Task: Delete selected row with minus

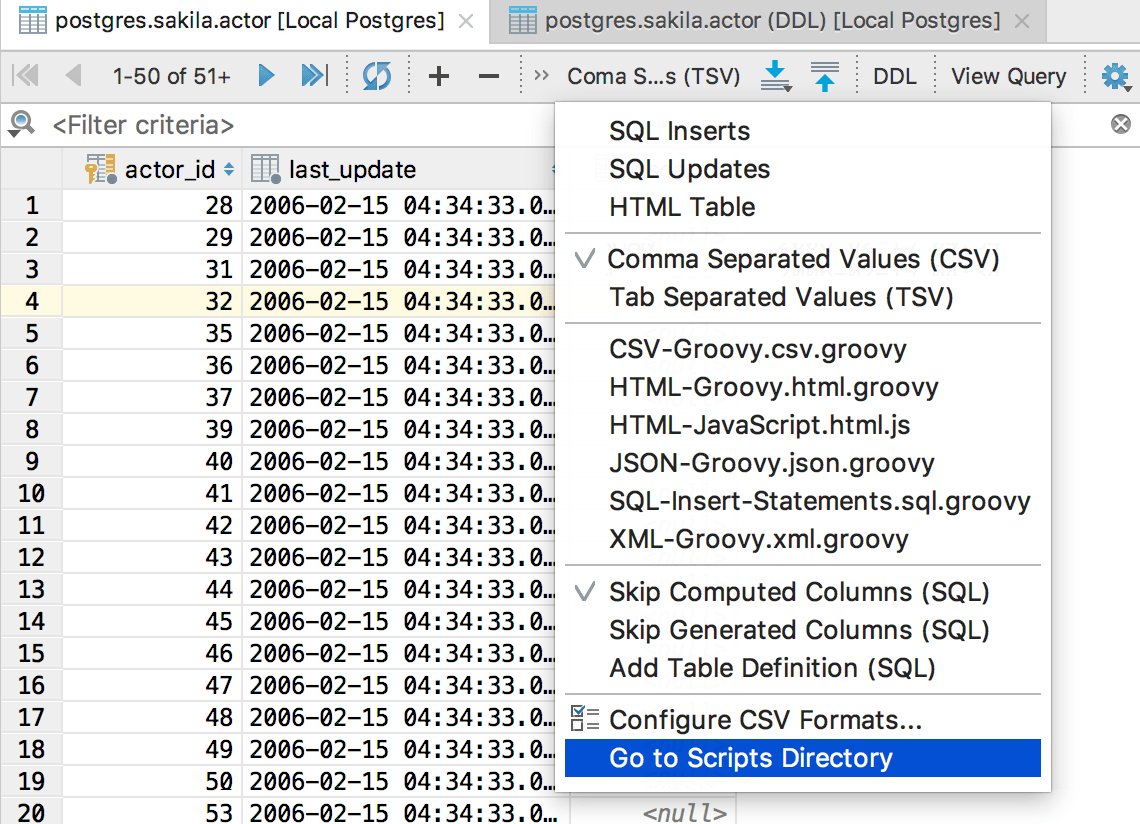Action: (489, 76)
